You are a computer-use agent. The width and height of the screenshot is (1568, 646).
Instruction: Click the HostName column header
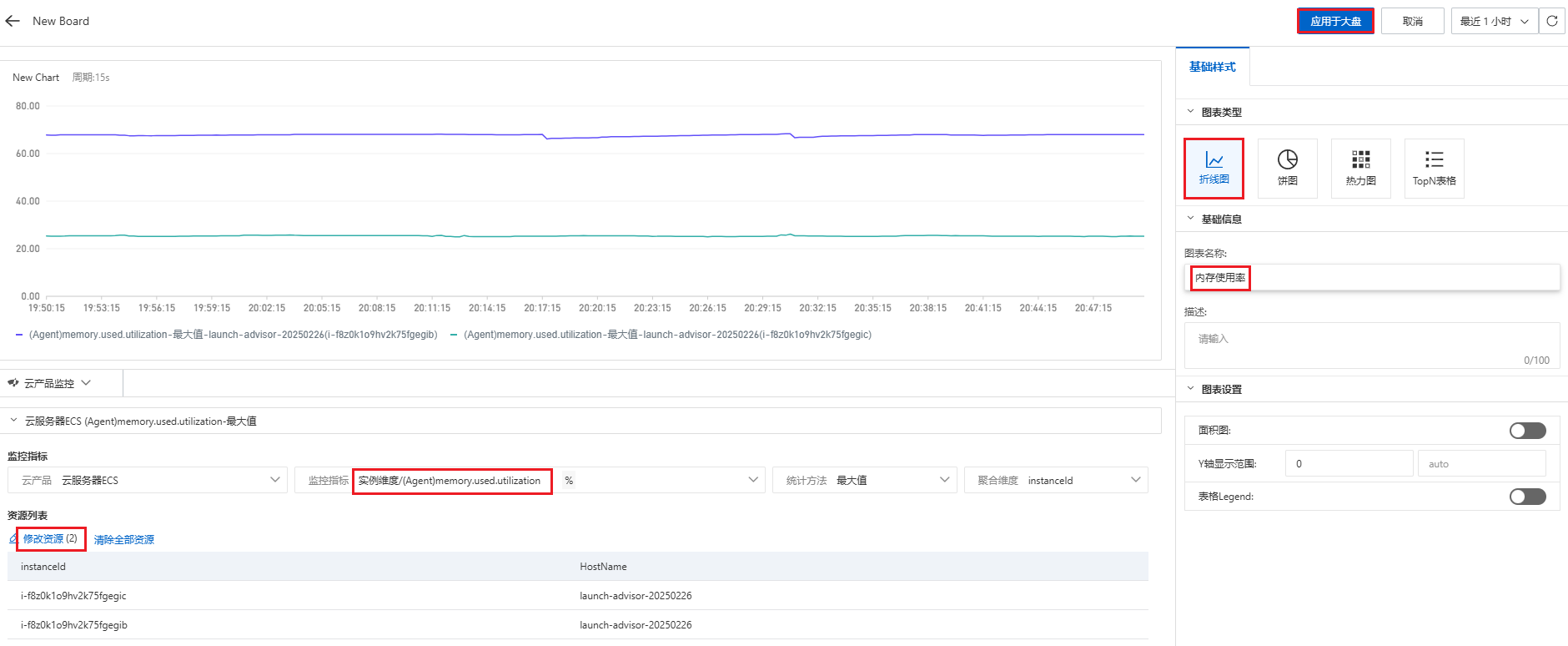603,567
